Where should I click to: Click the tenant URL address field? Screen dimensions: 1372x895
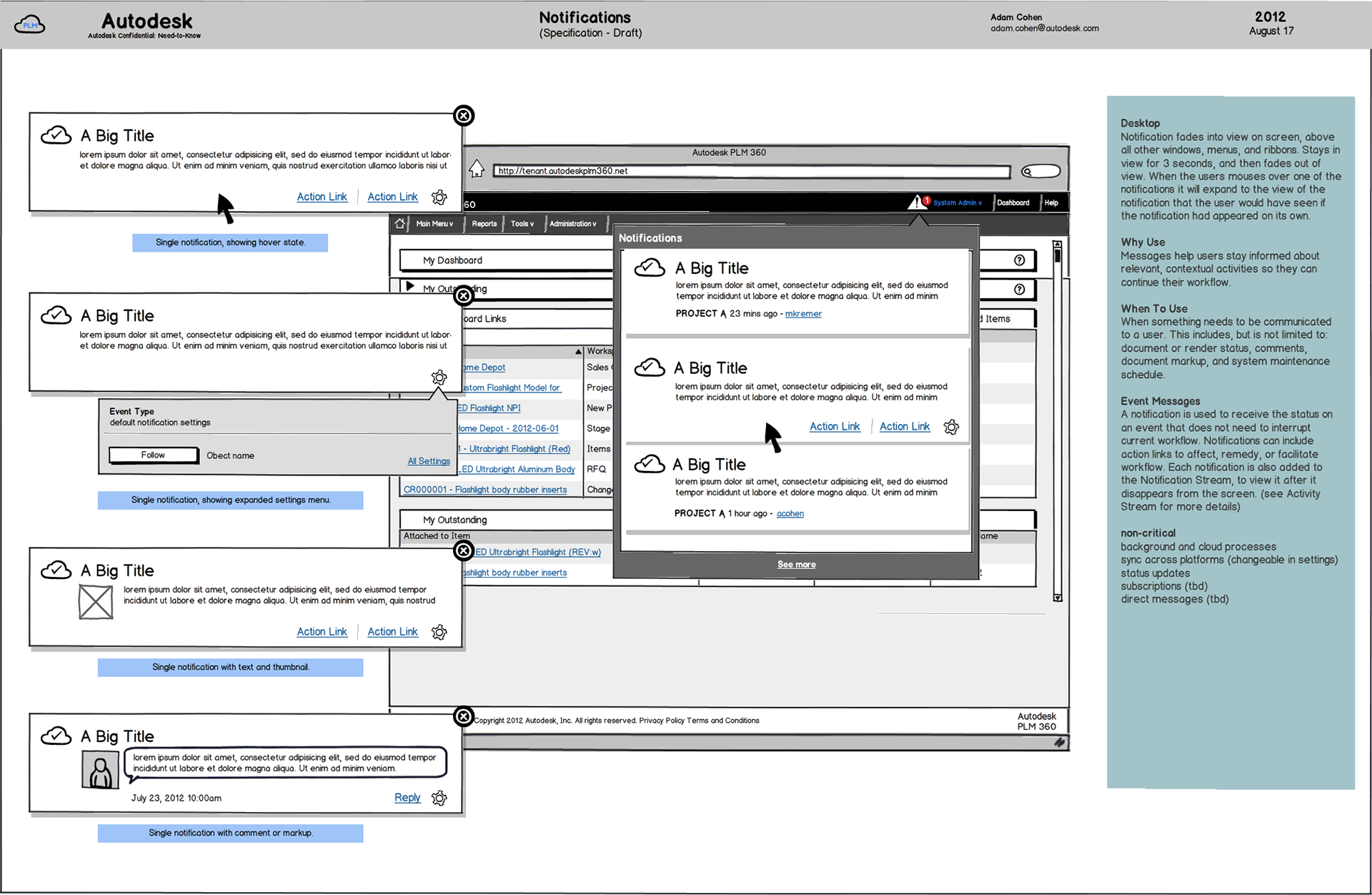(750, 172)
